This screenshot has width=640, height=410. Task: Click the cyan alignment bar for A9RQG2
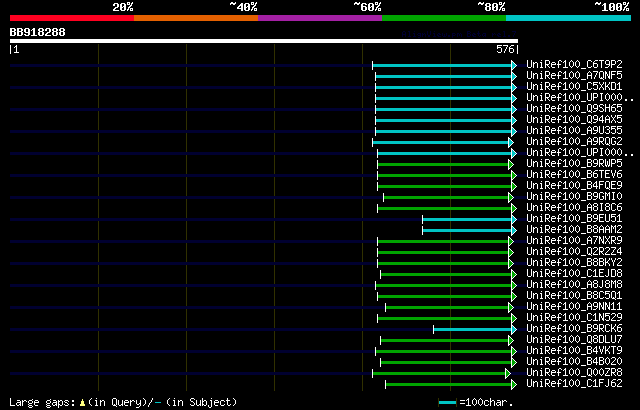pos(440,142)
